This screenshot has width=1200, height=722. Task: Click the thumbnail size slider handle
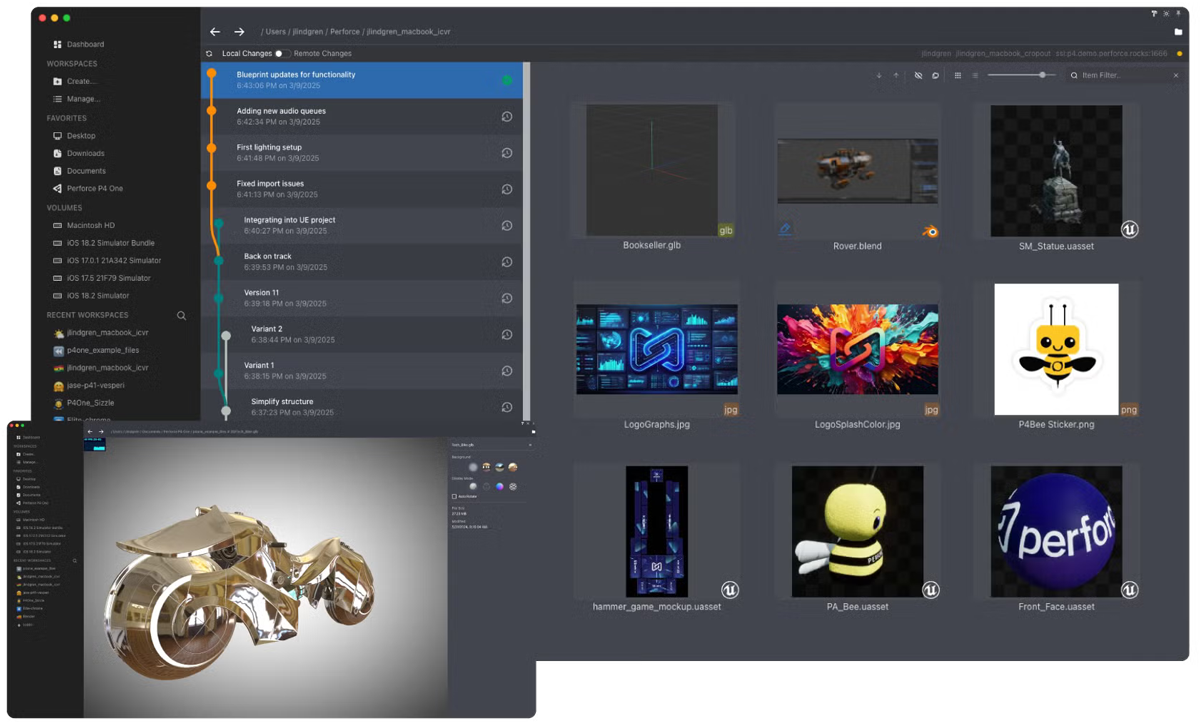(x=1043, y=75)
